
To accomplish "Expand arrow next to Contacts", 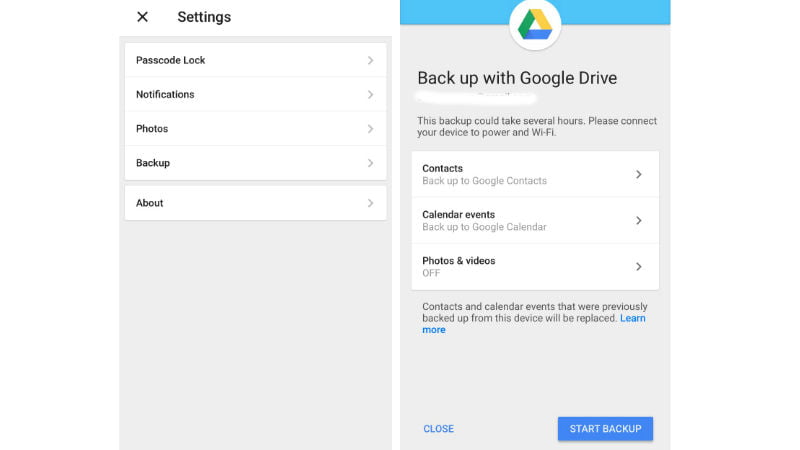I will pos(639,174).
